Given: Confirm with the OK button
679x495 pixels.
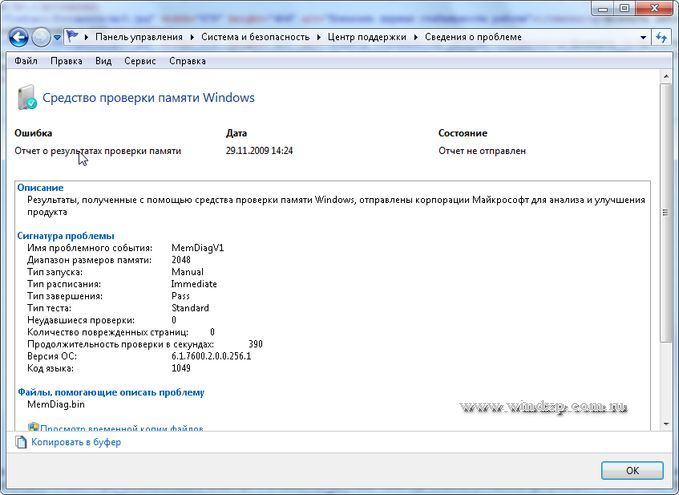Looking at the screenshot, I should 632,471.
